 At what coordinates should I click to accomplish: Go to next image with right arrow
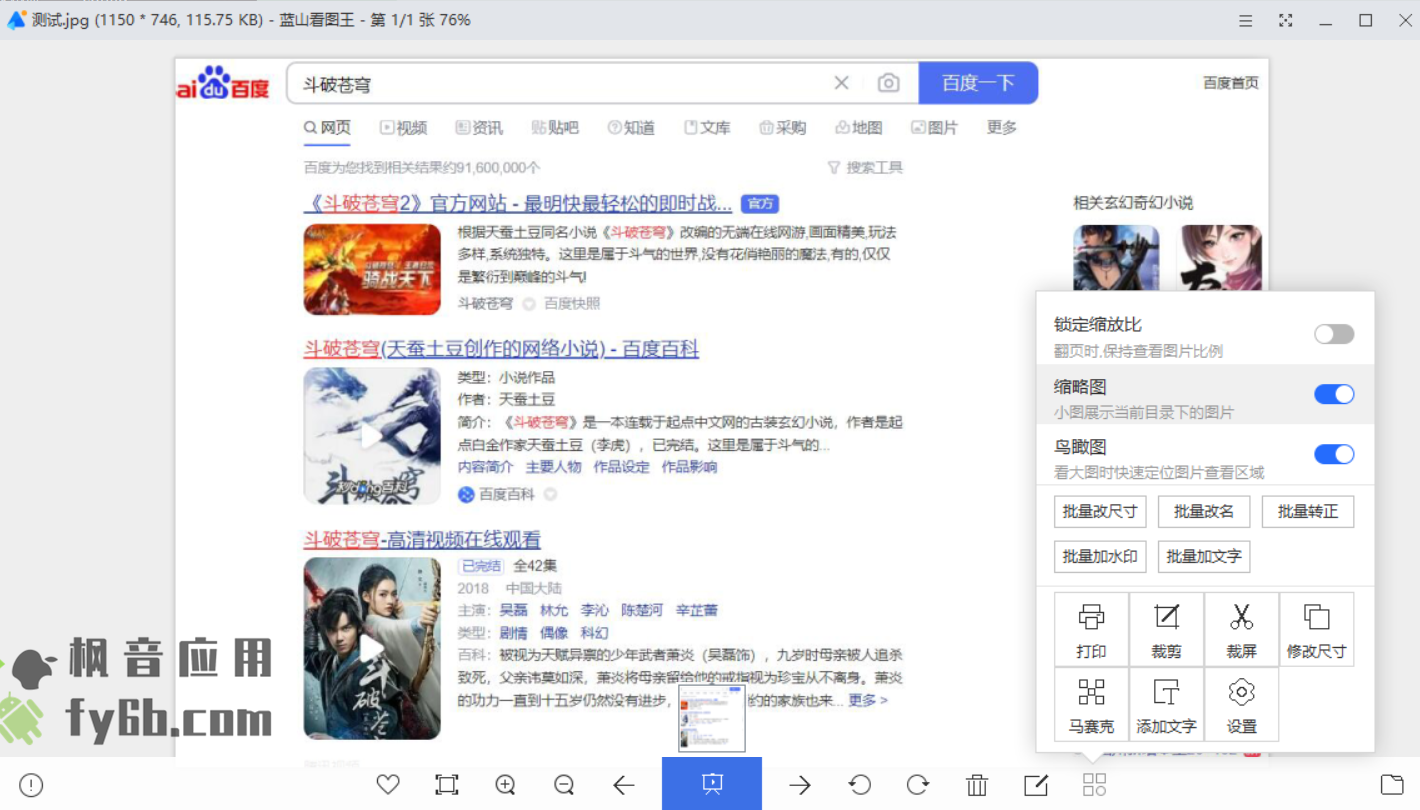coord(800,785)
